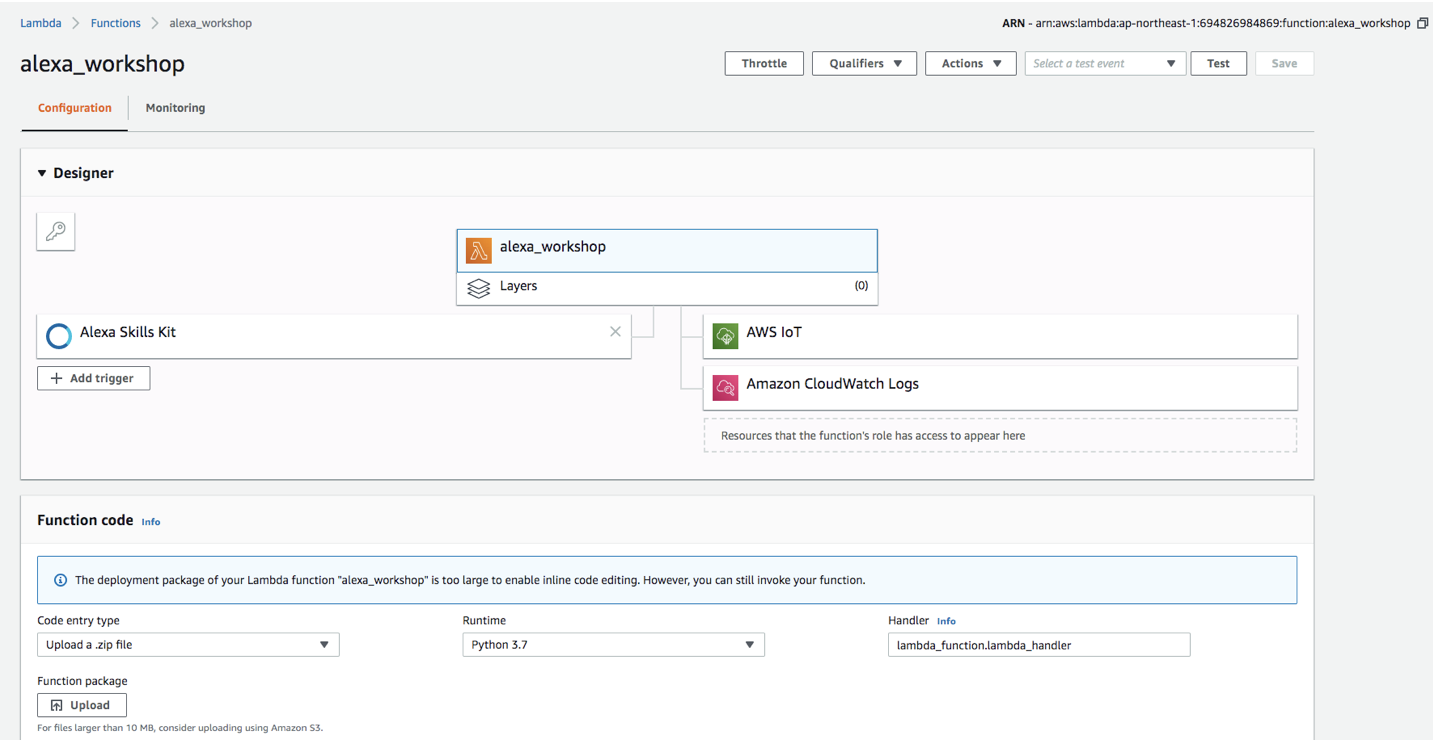Click the key permissions icon in Designer
The width and height of the screenshot is (1433, 740).
pyautogui.click(x=56, y=231)
